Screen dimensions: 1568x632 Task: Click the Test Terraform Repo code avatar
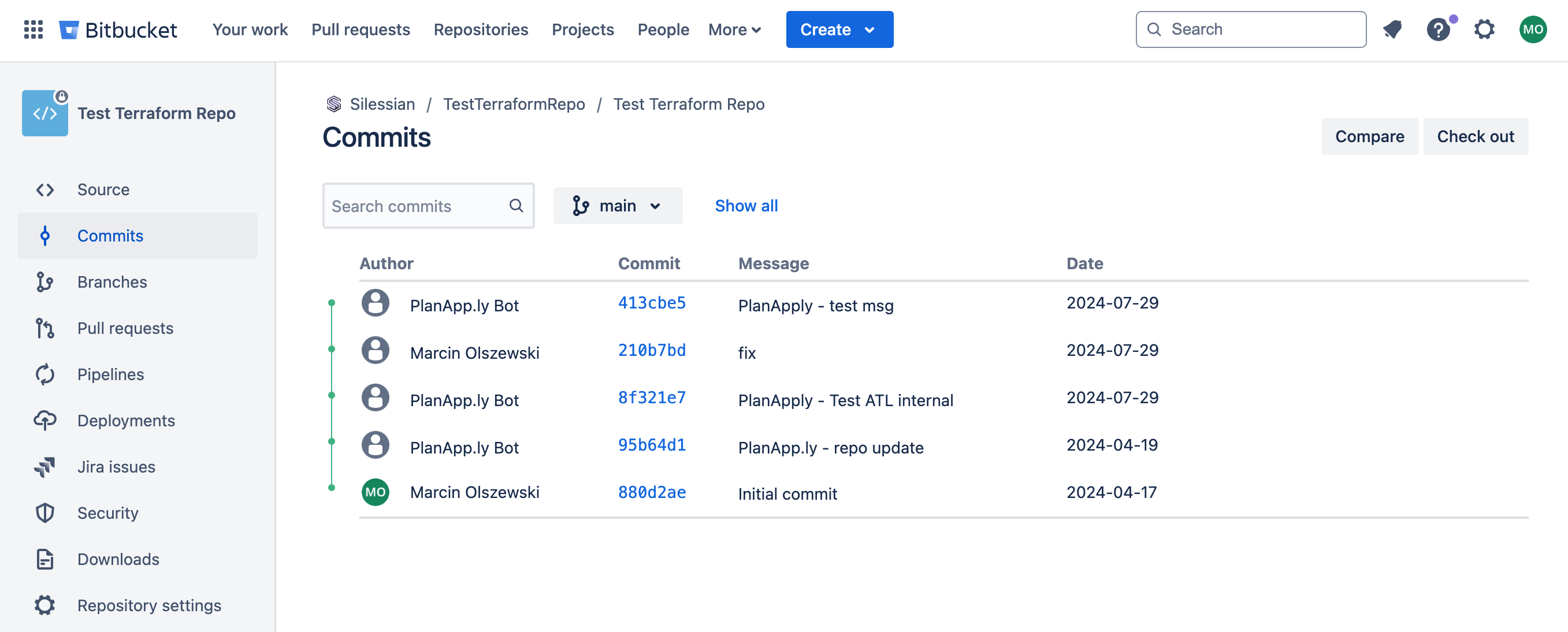coord(45,113)
